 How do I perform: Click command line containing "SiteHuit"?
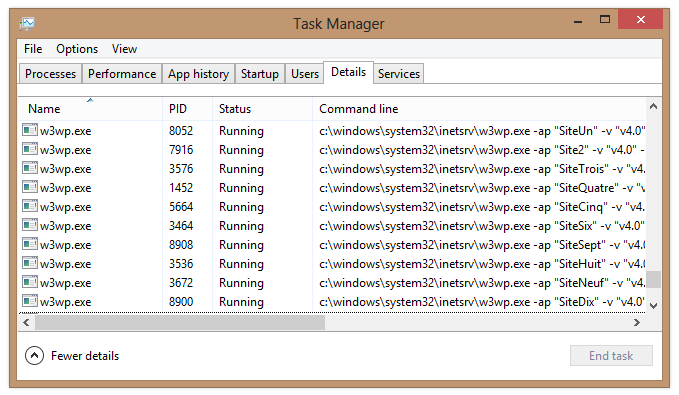pos(482,264)
